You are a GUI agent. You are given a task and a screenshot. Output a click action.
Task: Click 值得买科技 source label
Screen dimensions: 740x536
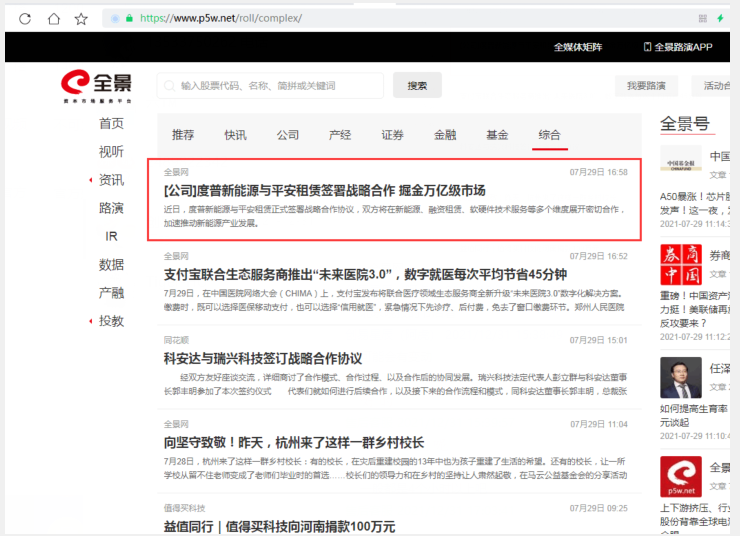pyautogui.click(x=185, y=508)
